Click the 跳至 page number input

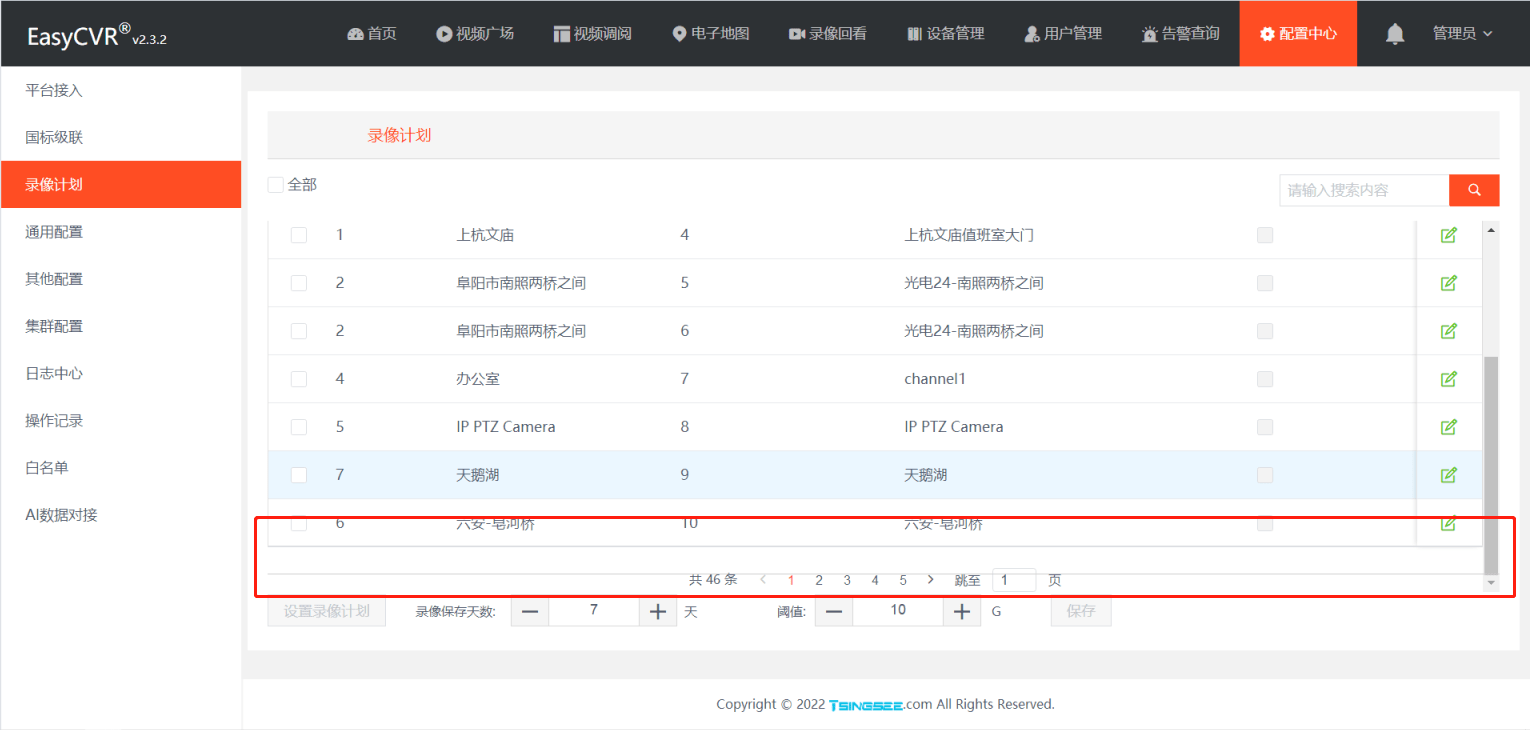pyautogui.click(x=1014, y=580)
